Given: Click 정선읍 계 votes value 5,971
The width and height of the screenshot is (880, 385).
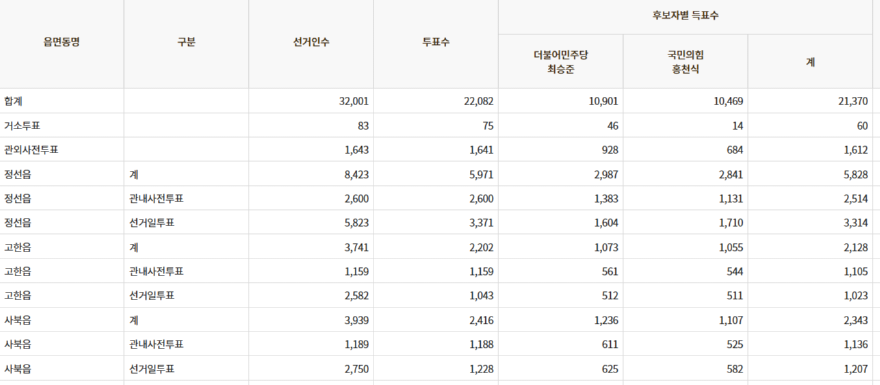Looking at the screenshot, I should (481, 175).
